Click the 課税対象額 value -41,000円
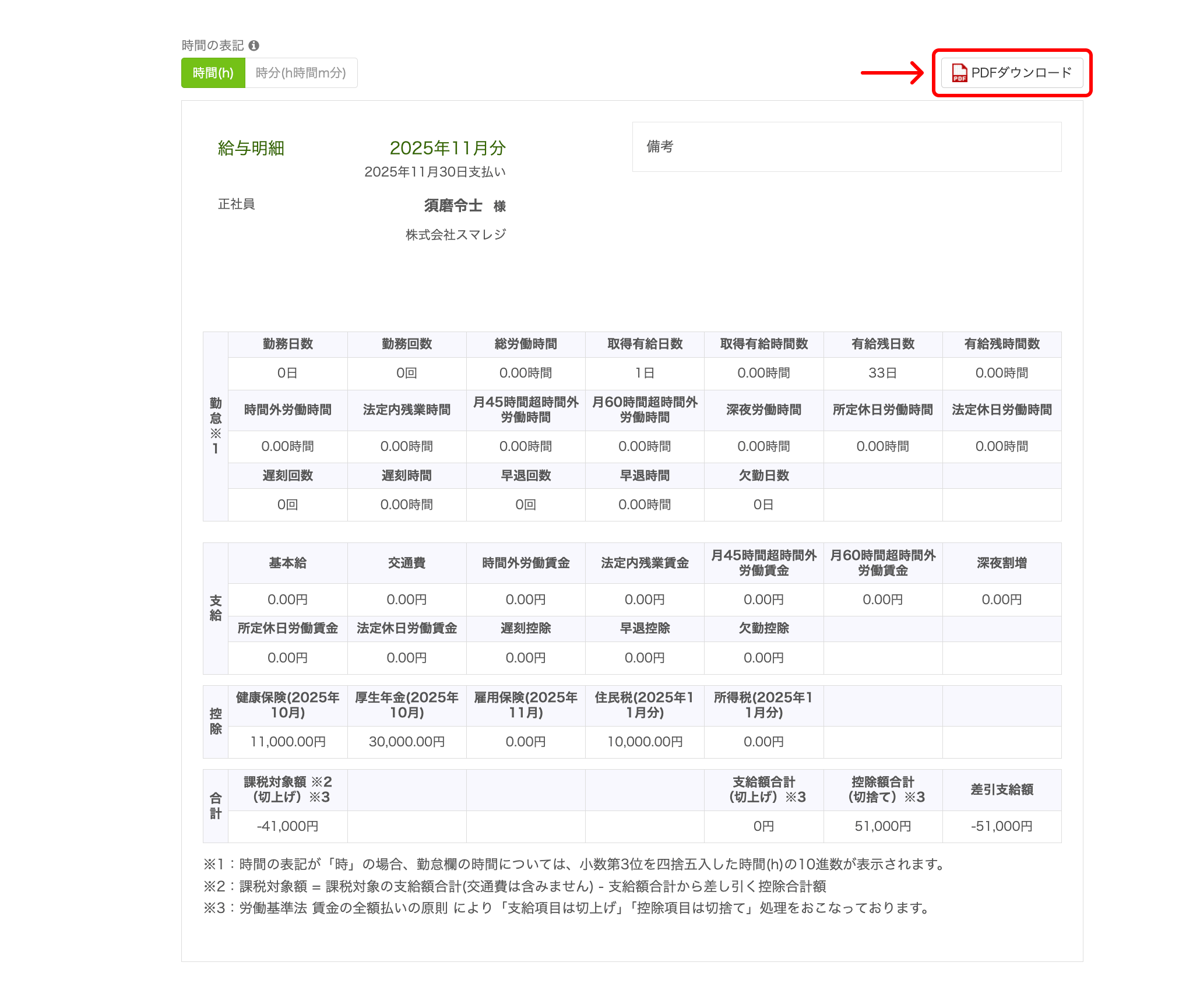This screenshot has height=1008, width=1193. click(288, 826)
